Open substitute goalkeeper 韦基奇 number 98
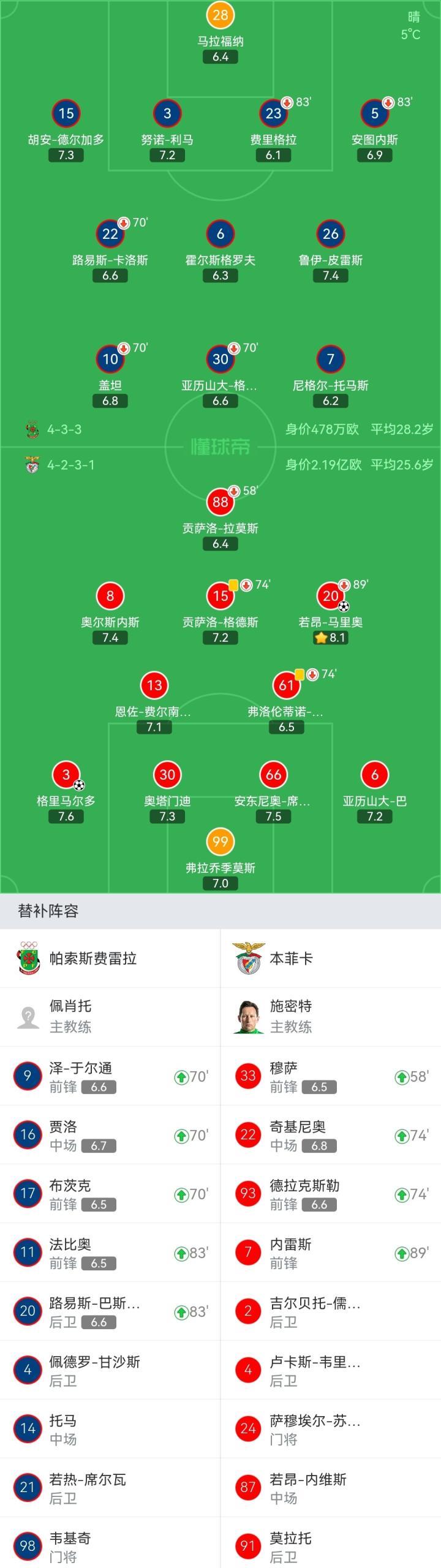 (110, 1545)
